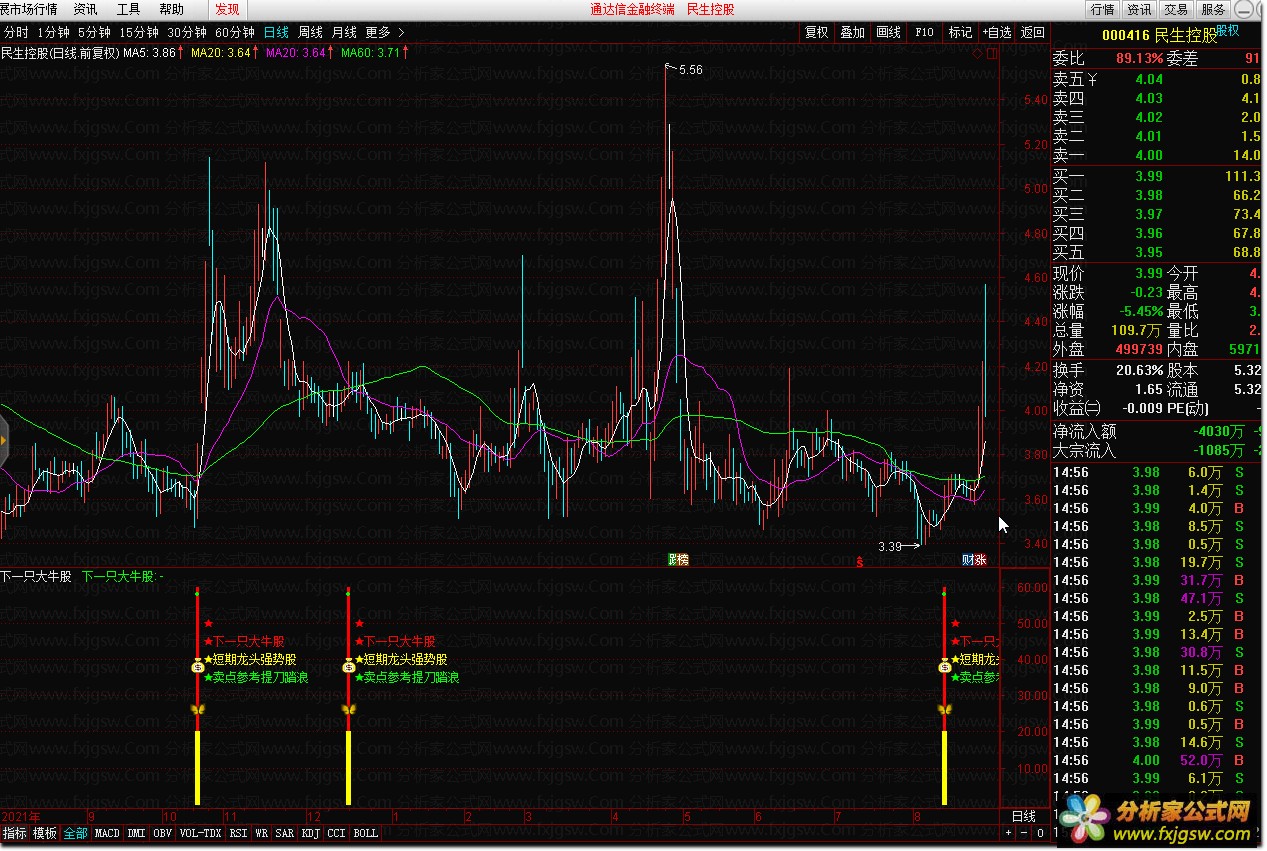This screenshot has height=851, width=1267.
Task: Click the butterfly icon on the October signal bar
Action: pos(197,709)
